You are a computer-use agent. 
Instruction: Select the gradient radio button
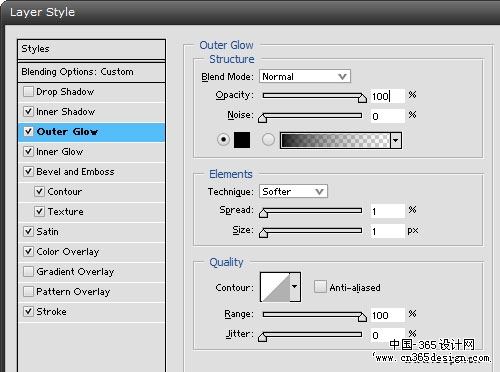[x=268, y=139]
